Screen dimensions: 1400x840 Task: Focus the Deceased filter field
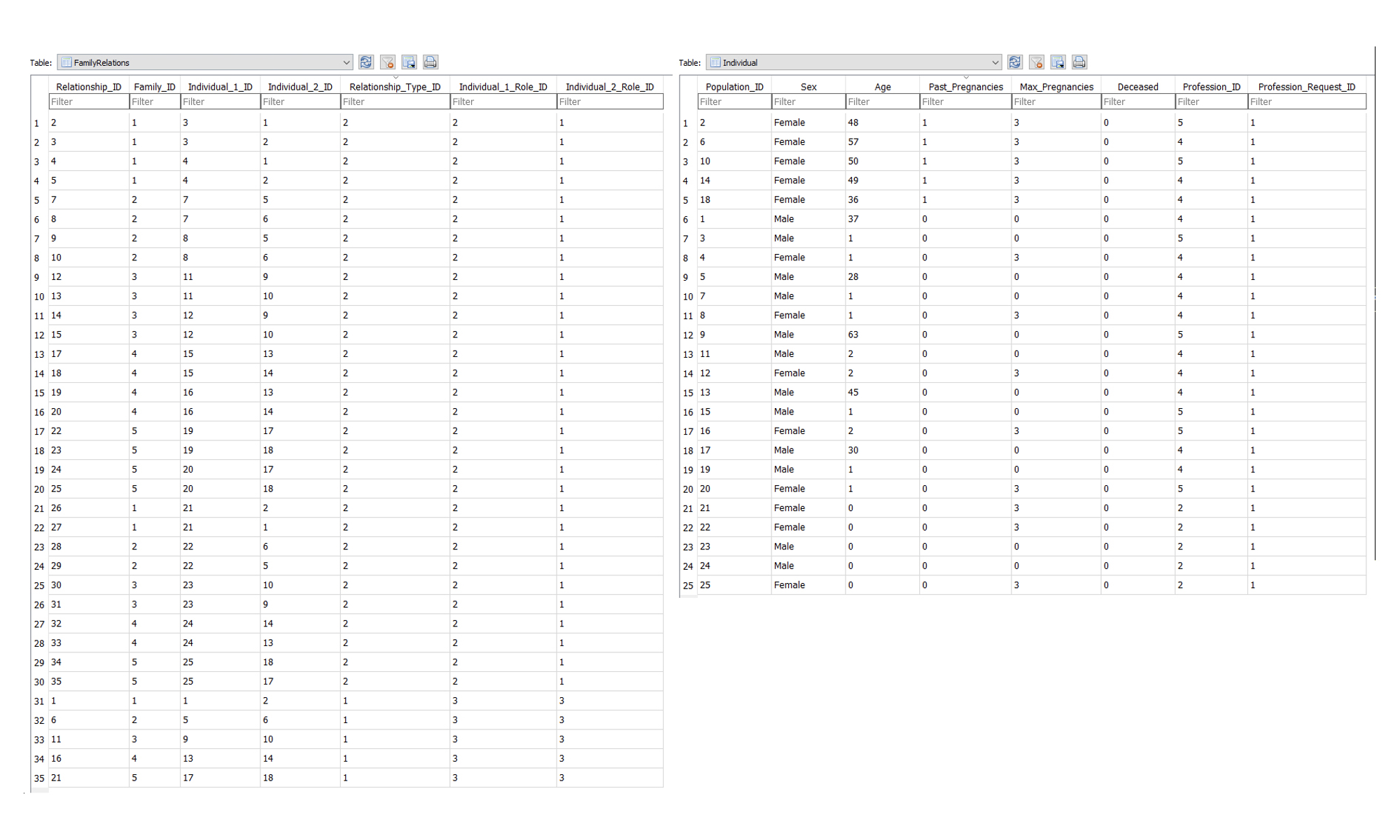tap(1138, 101)
